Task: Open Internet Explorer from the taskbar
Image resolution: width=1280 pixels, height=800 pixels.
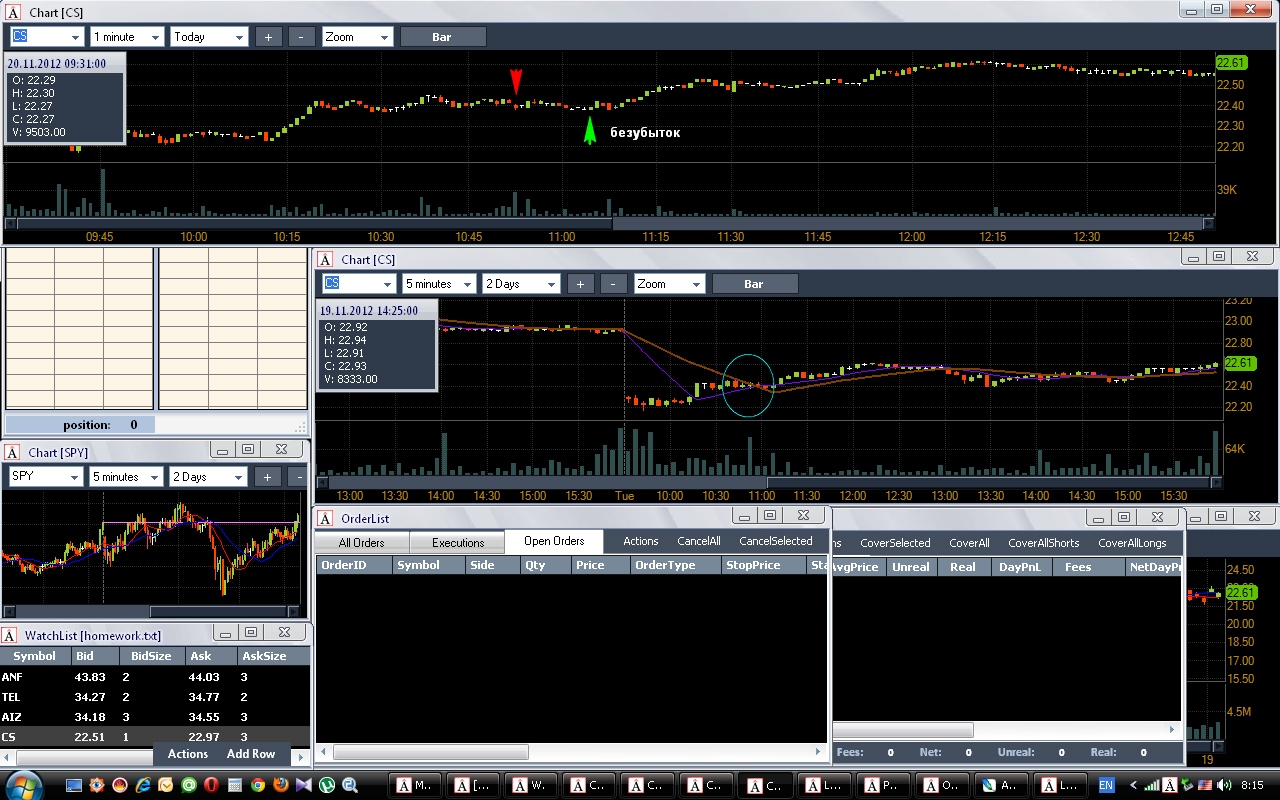Action: [x=143, y=785]
